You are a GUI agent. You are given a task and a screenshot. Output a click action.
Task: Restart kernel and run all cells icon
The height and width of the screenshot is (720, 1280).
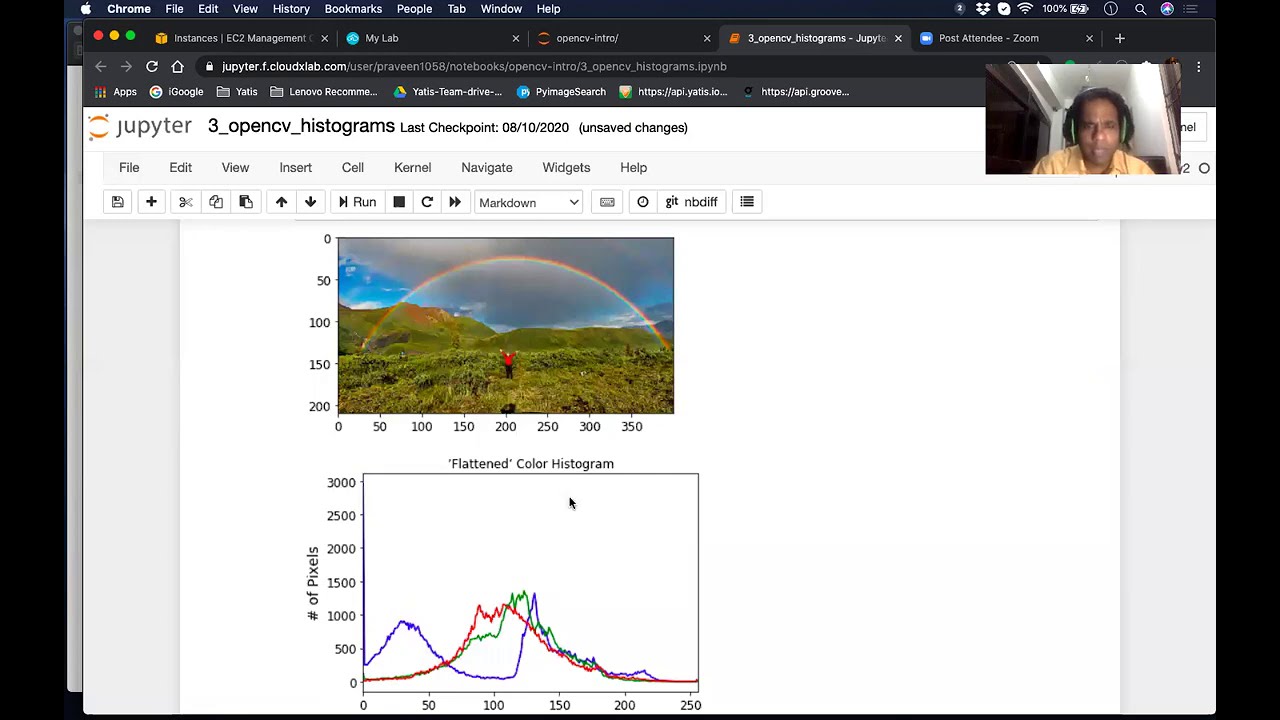coord(455,202)
